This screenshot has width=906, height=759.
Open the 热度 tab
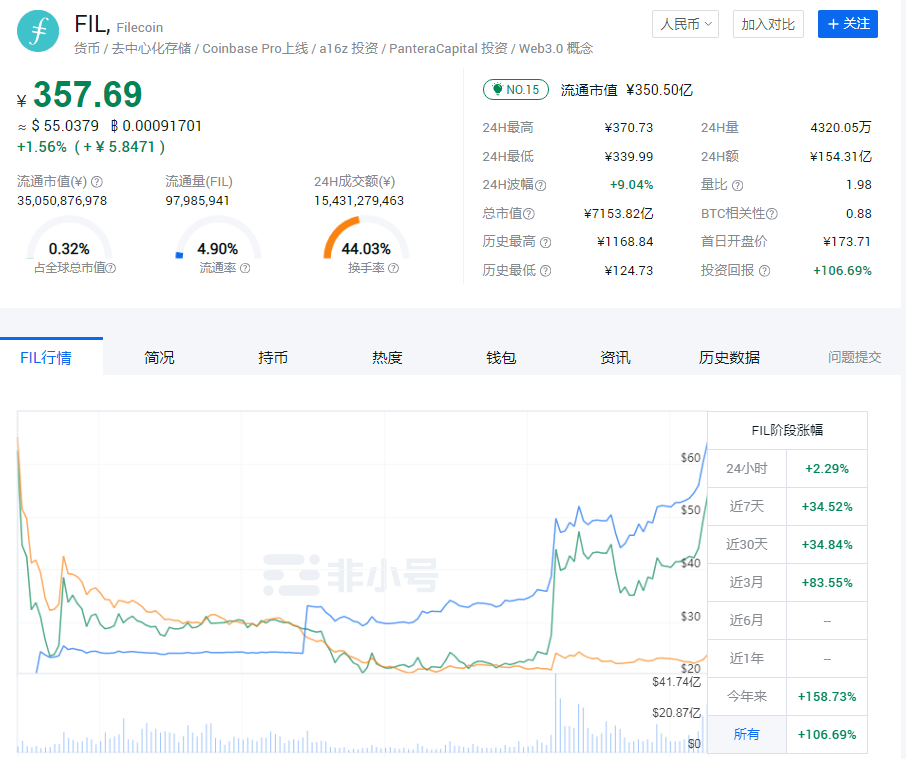[387, 358]
